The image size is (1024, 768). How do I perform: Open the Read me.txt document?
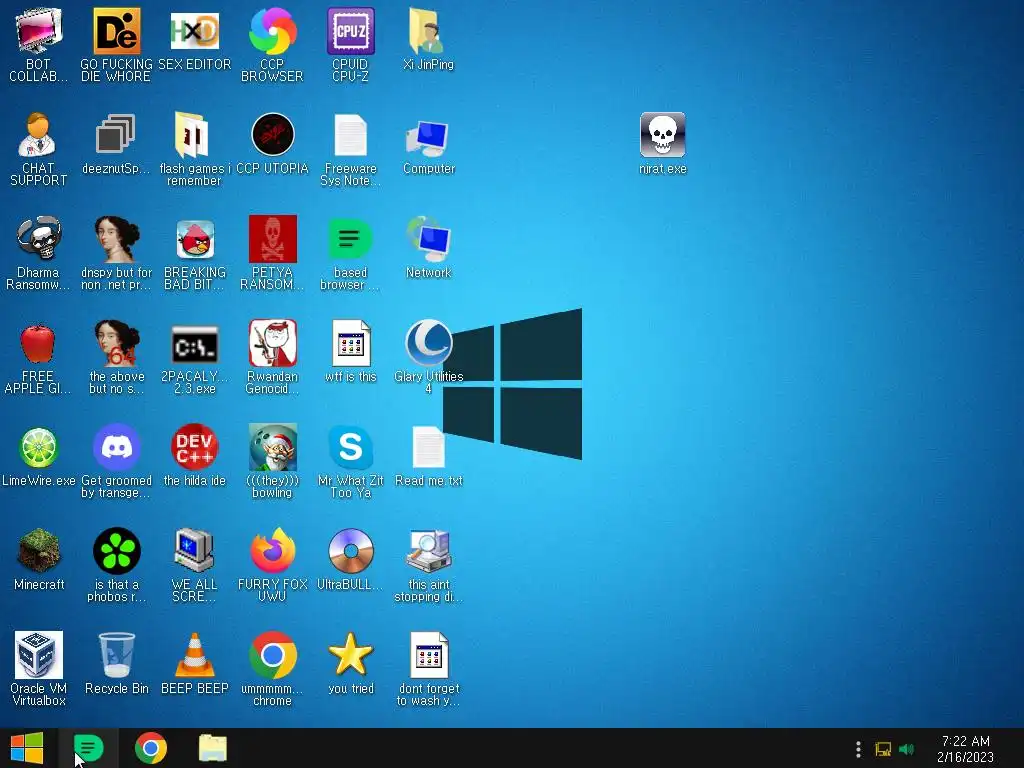click(x=428, y=456)
